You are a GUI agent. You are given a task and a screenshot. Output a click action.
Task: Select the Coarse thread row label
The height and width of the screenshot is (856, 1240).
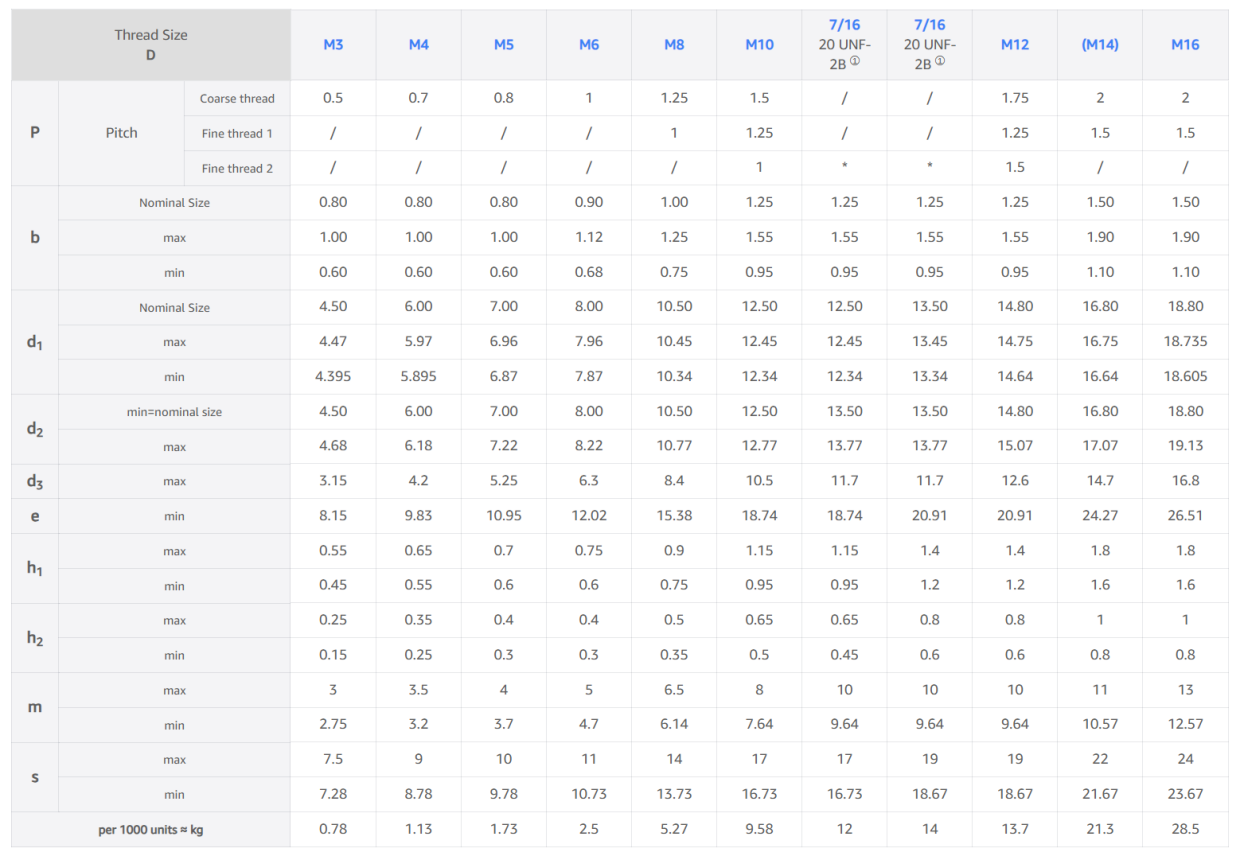click(237, 98)
